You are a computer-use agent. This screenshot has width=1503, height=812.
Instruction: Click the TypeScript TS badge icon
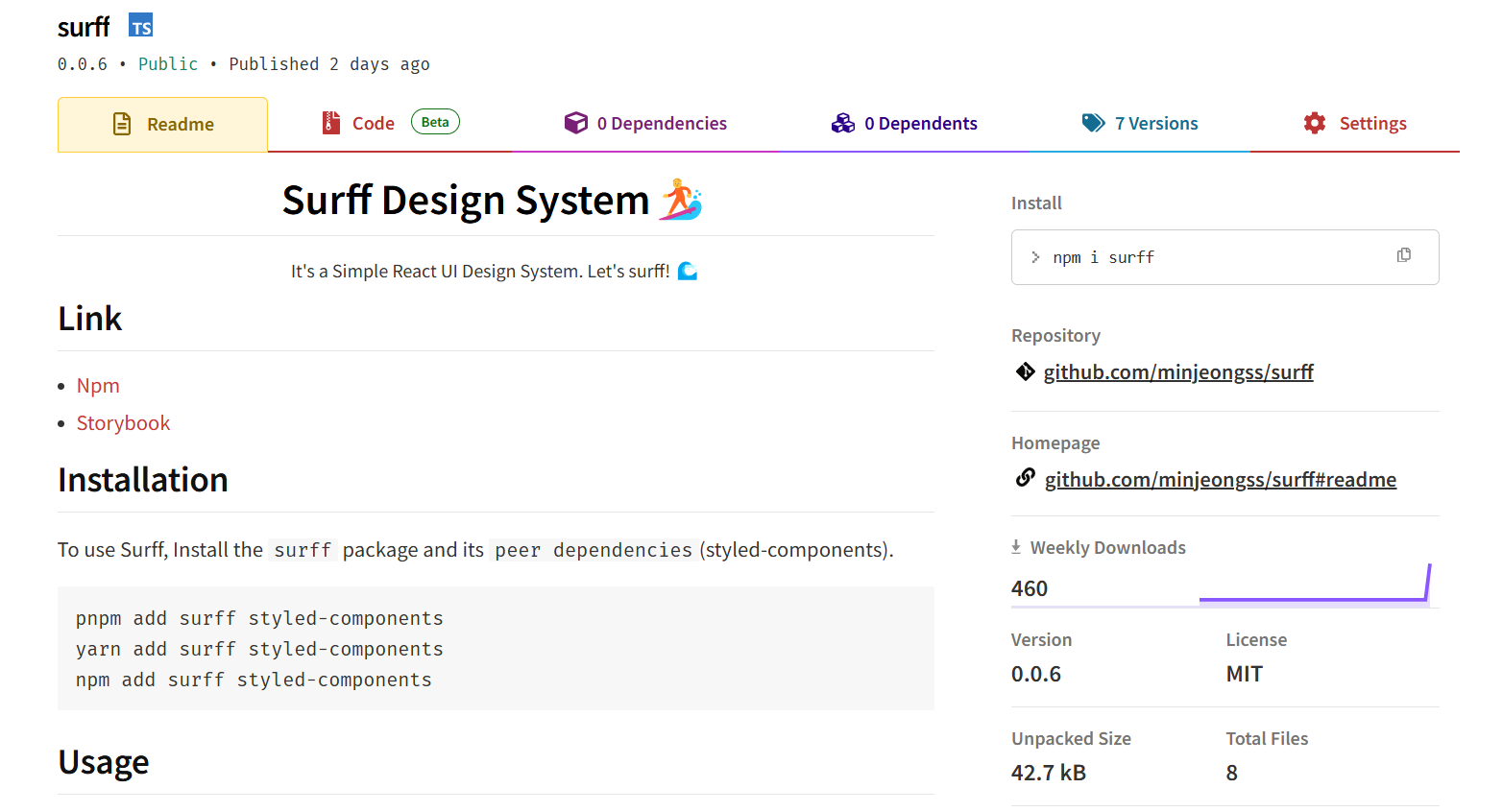pyautogui.click(x=141, y=26)
